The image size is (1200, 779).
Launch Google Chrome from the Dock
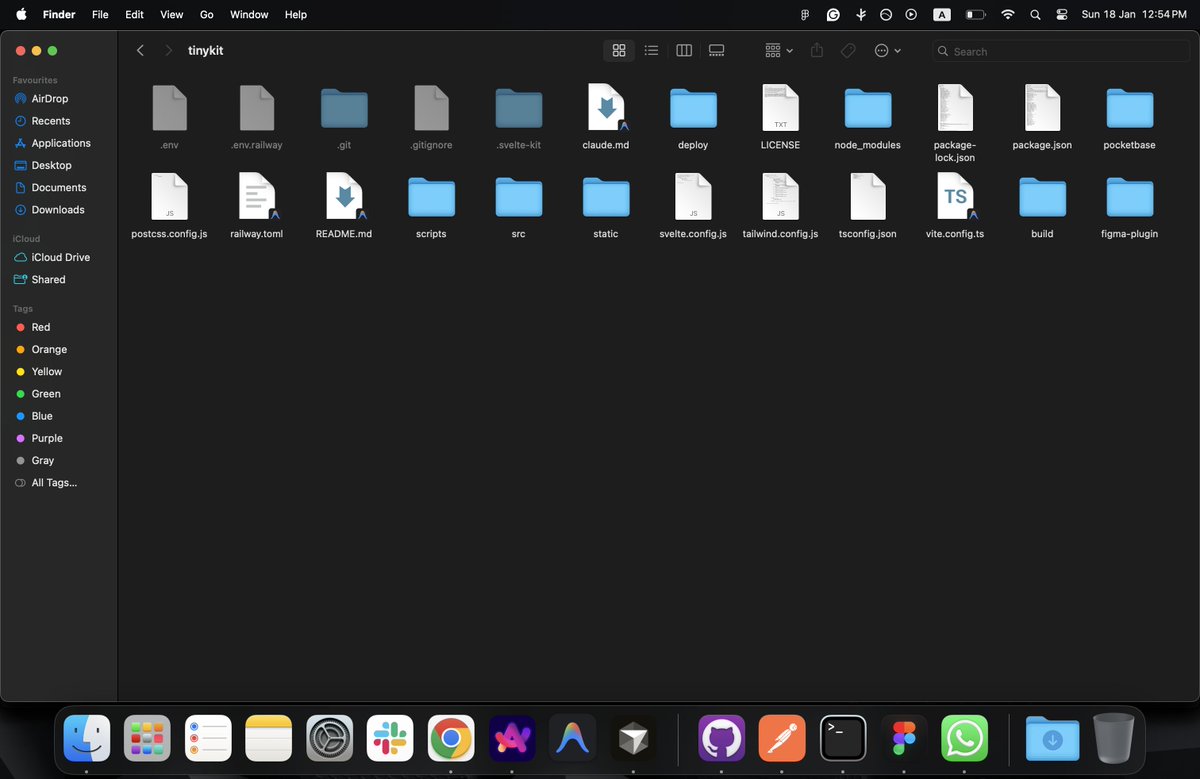451,739
